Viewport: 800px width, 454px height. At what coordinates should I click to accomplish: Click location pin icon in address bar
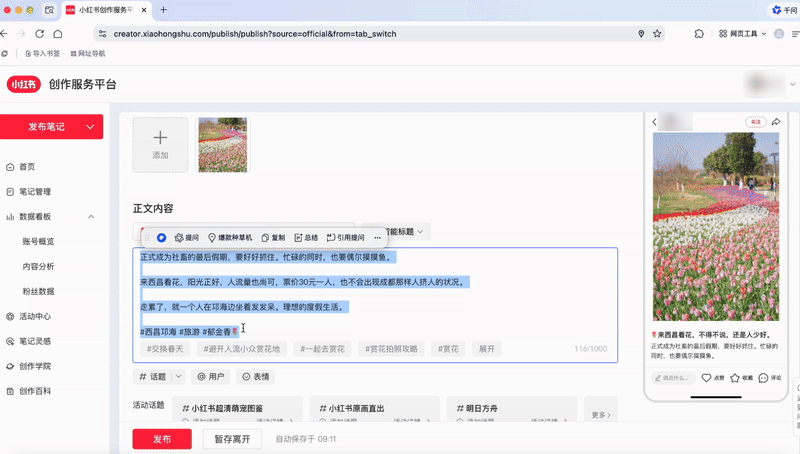(641, 34)
